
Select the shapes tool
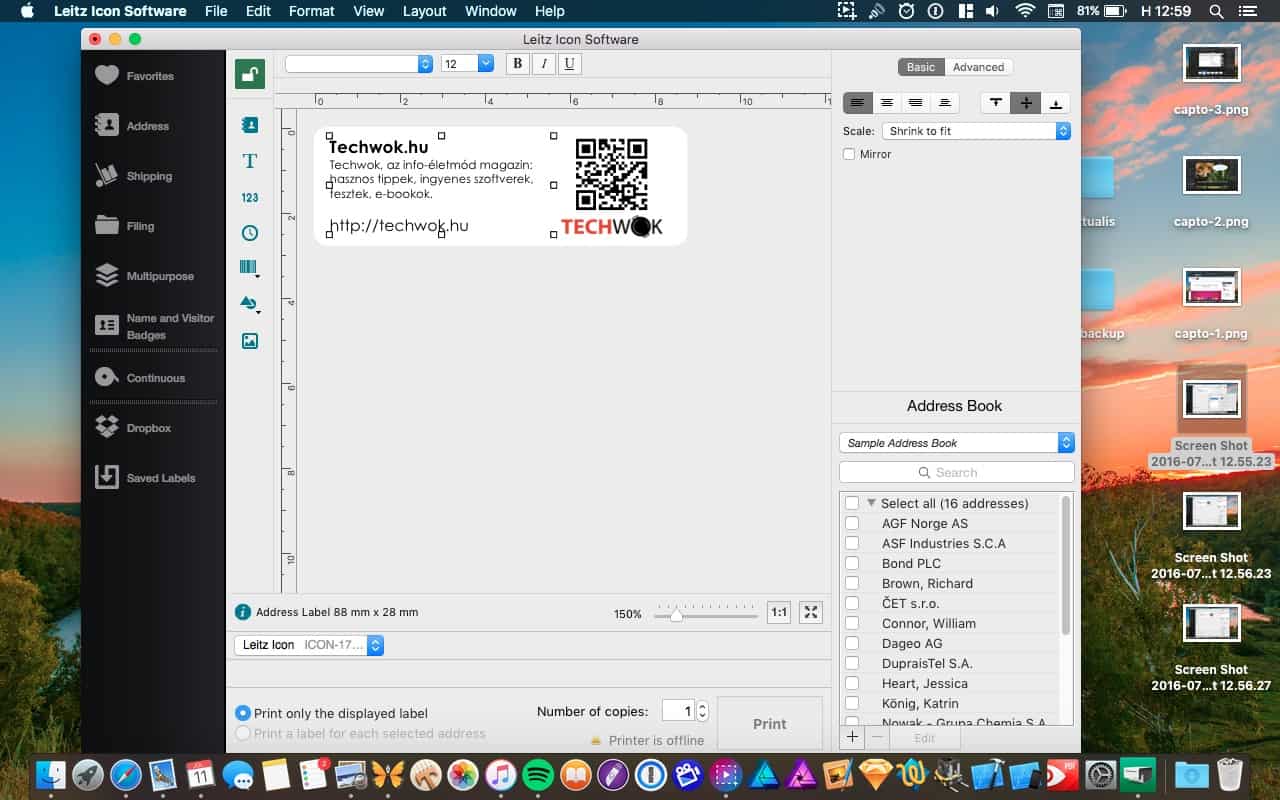[250, 304]
